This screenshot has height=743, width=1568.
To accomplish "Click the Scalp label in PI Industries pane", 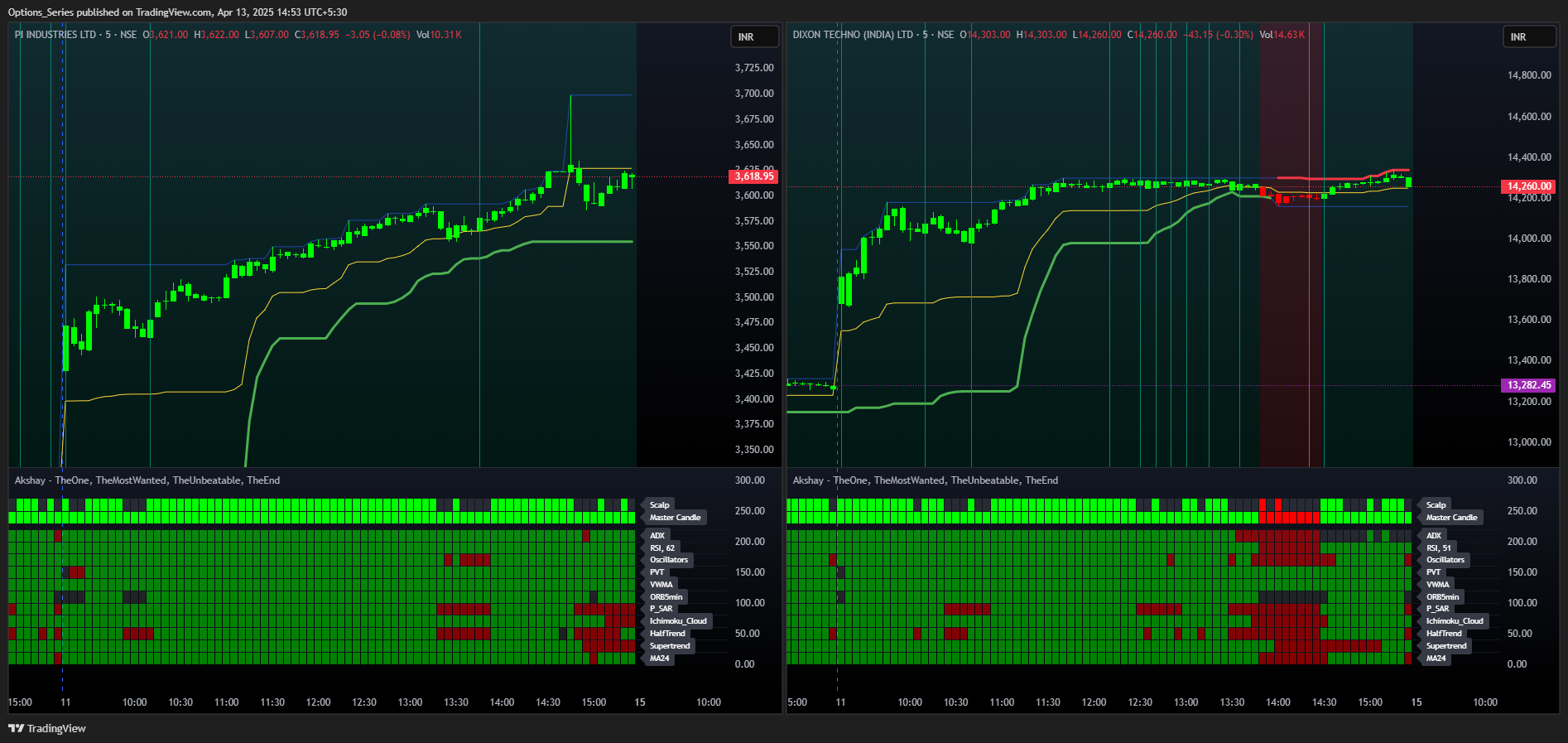I will 660,505.
